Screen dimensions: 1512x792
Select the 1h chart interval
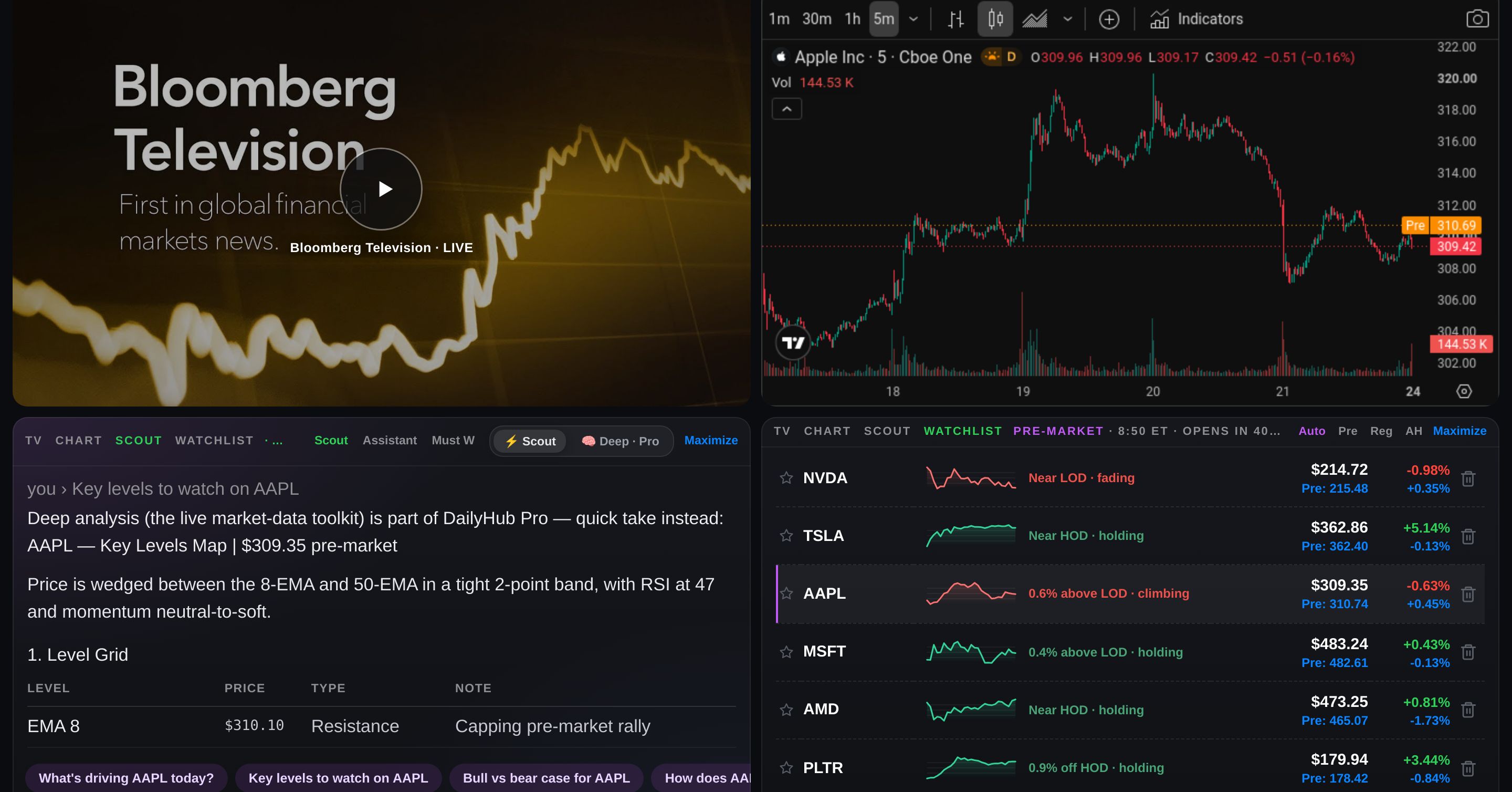point(852,19)
